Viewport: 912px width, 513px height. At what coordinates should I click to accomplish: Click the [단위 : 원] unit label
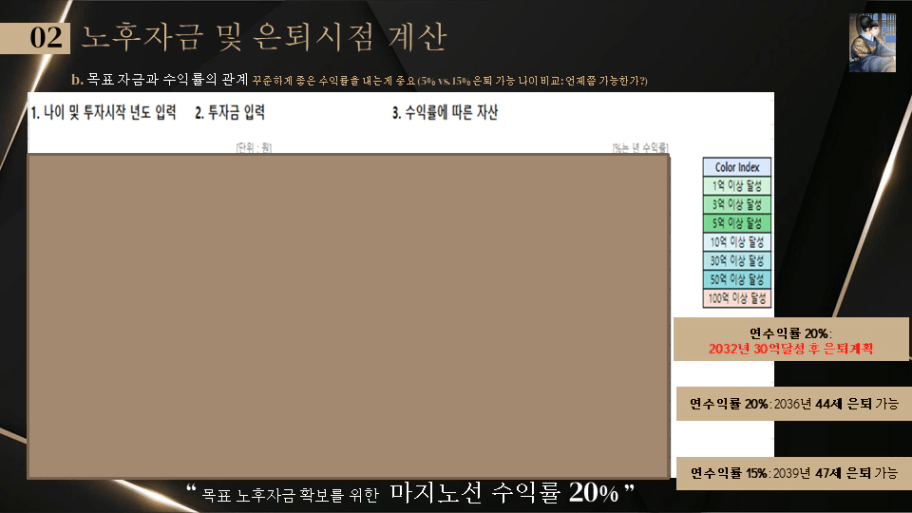(x=254, y=147)
